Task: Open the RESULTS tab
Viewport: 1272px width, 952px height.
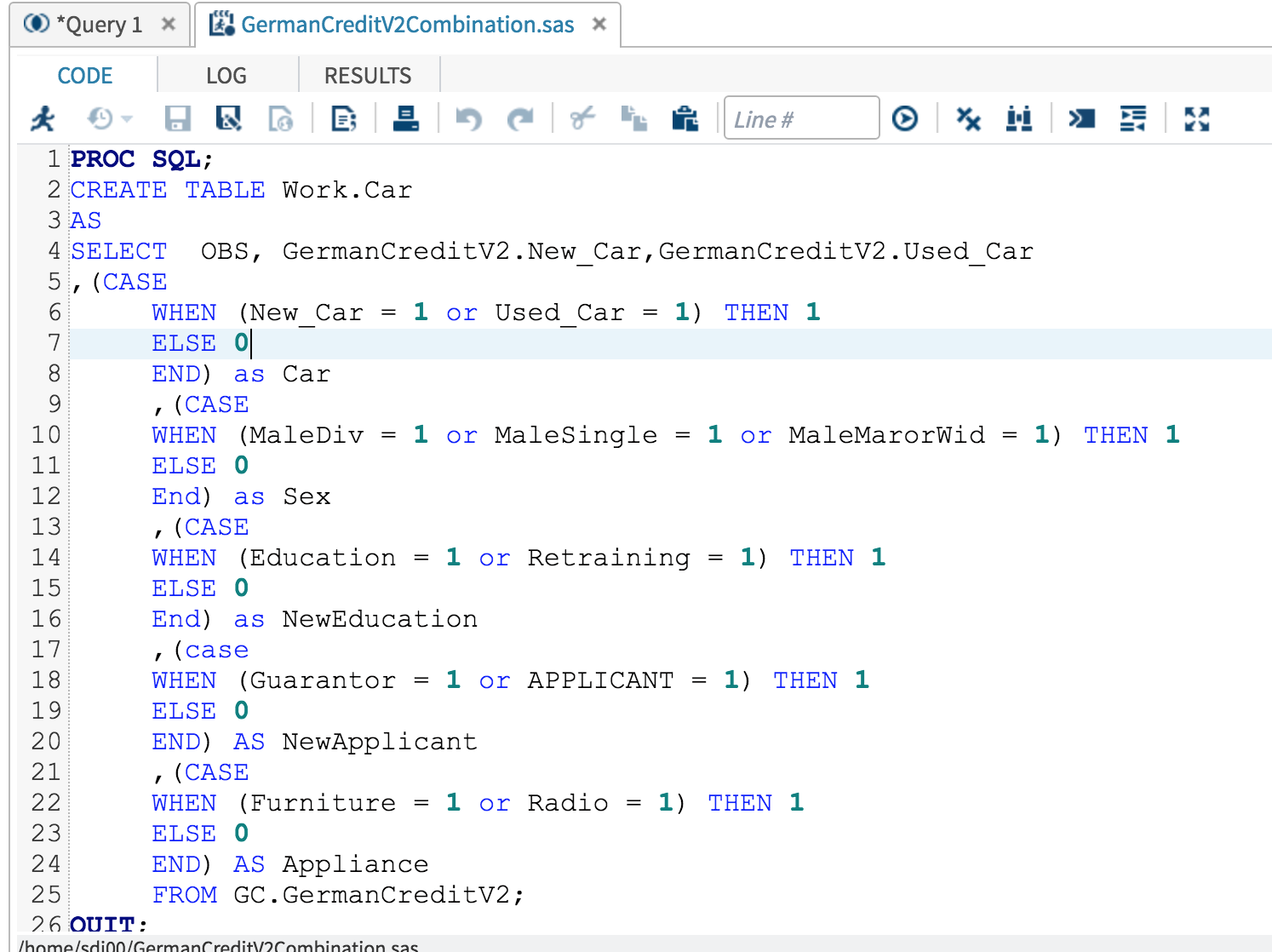Action: click(368, 75)
